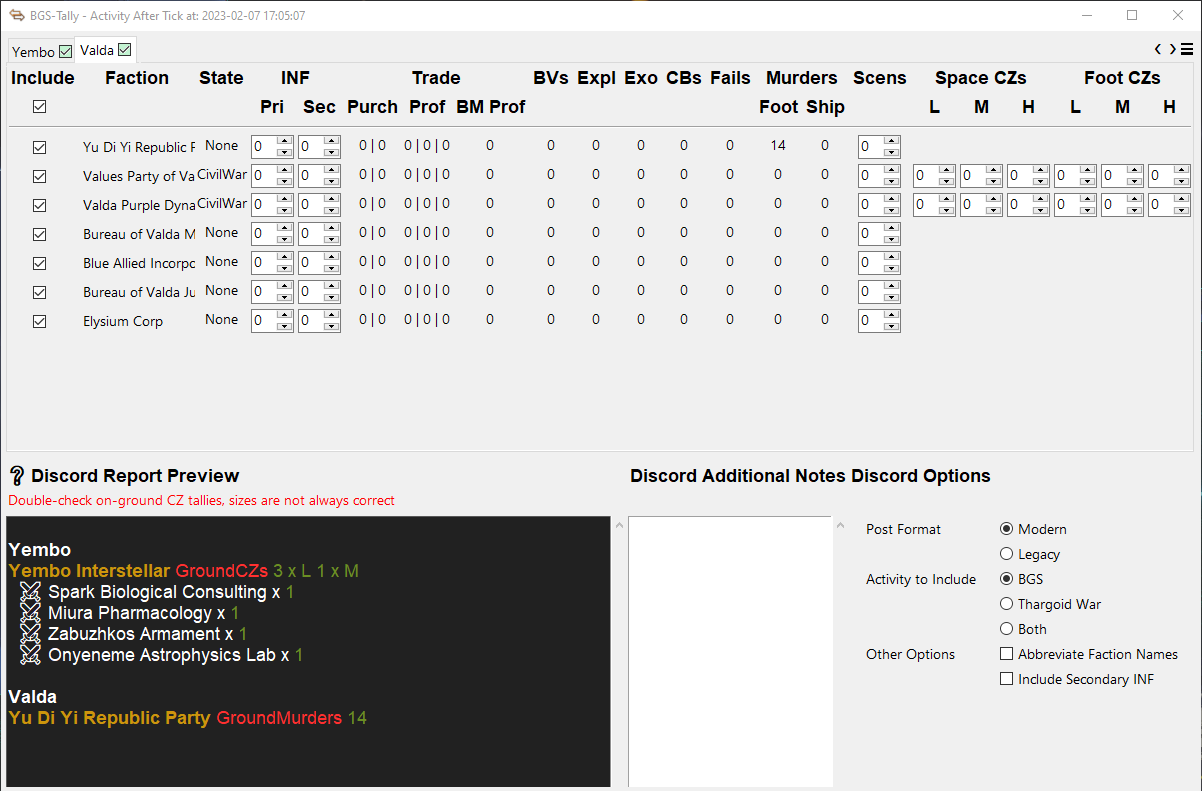Switch to the Valda tab

(97, 49)
